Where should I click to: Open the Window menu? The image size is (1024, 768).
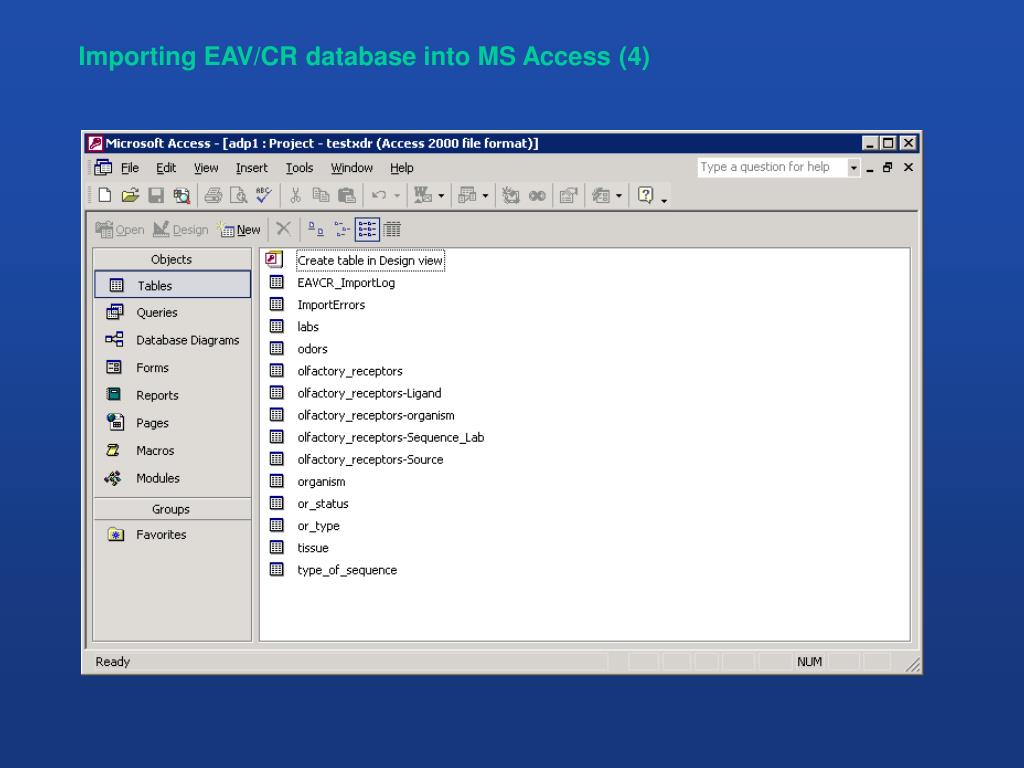[351, 168]
